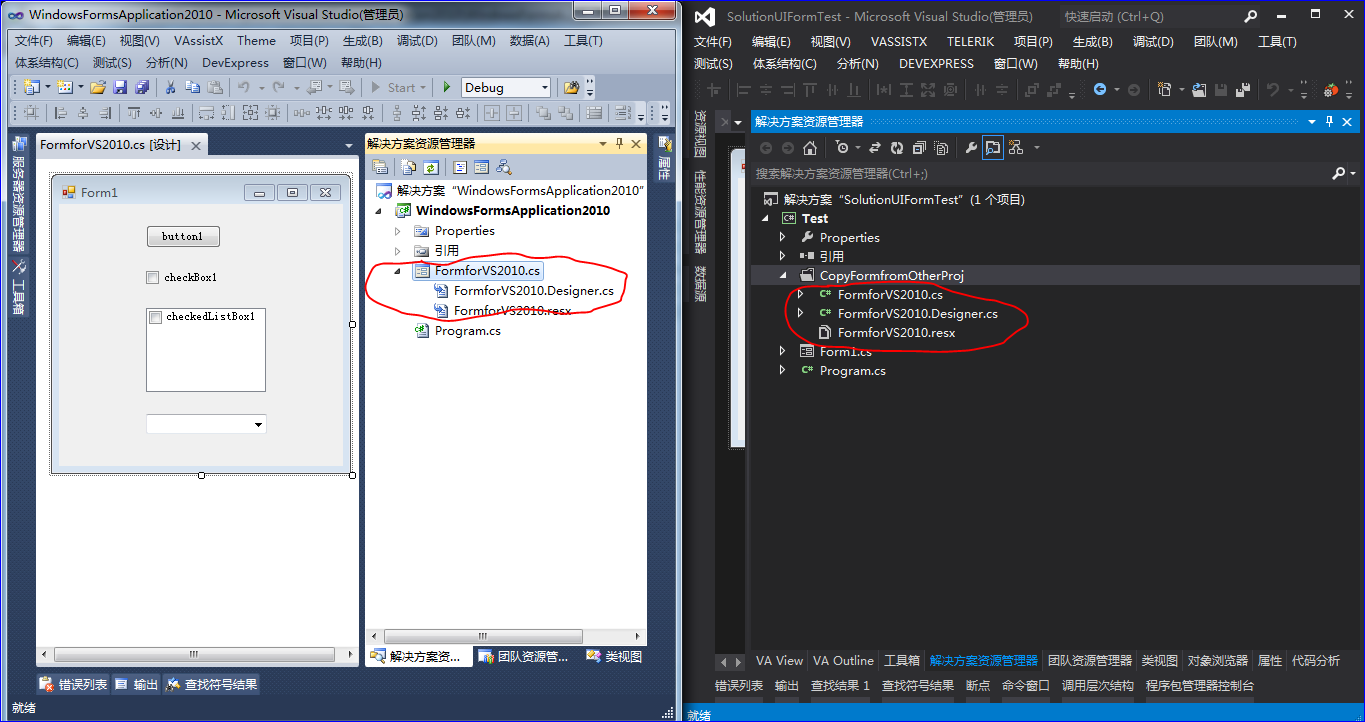Open 查找符号结果 panel in VS2010 bottom bar
Screen dimensions: 1365x722
212,685
